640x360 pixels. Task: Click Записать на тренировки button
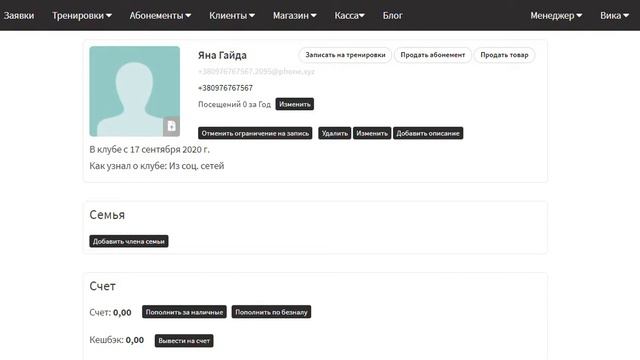click(345, 55)
